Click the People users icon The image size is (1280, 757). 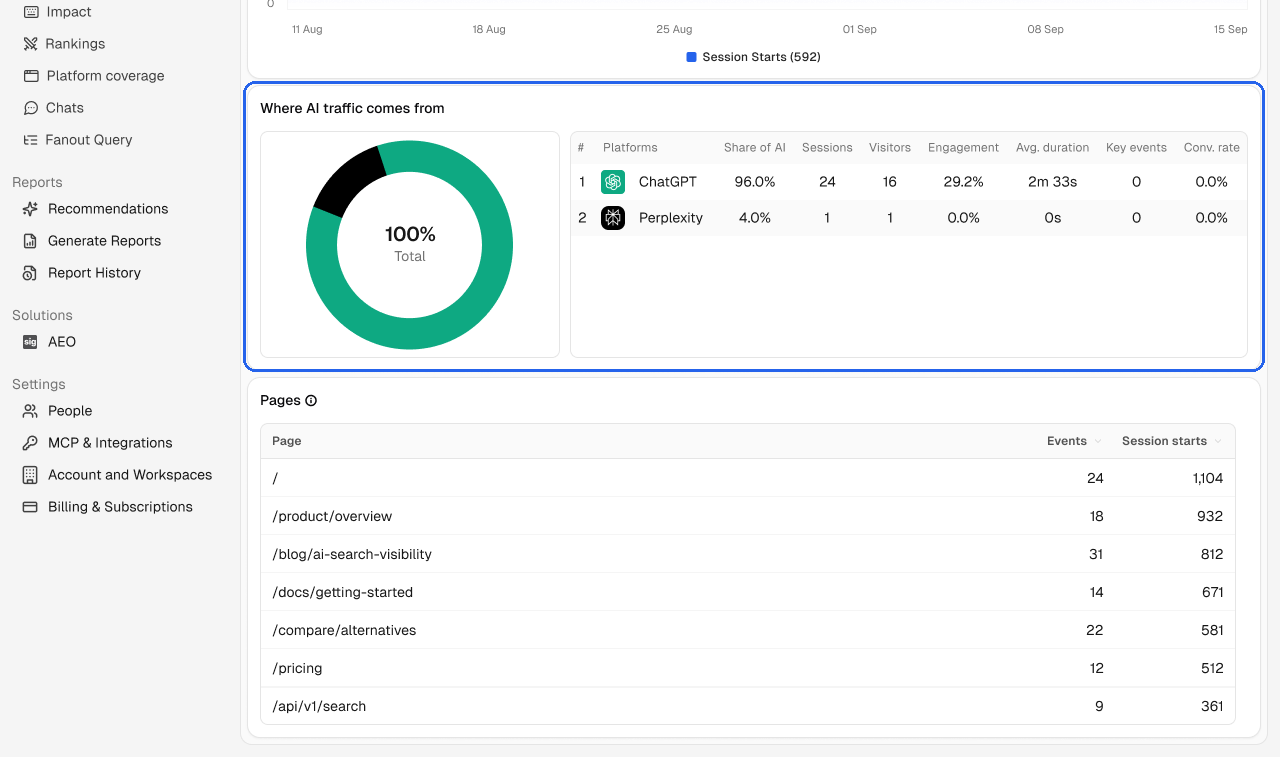tap(30, 411)
